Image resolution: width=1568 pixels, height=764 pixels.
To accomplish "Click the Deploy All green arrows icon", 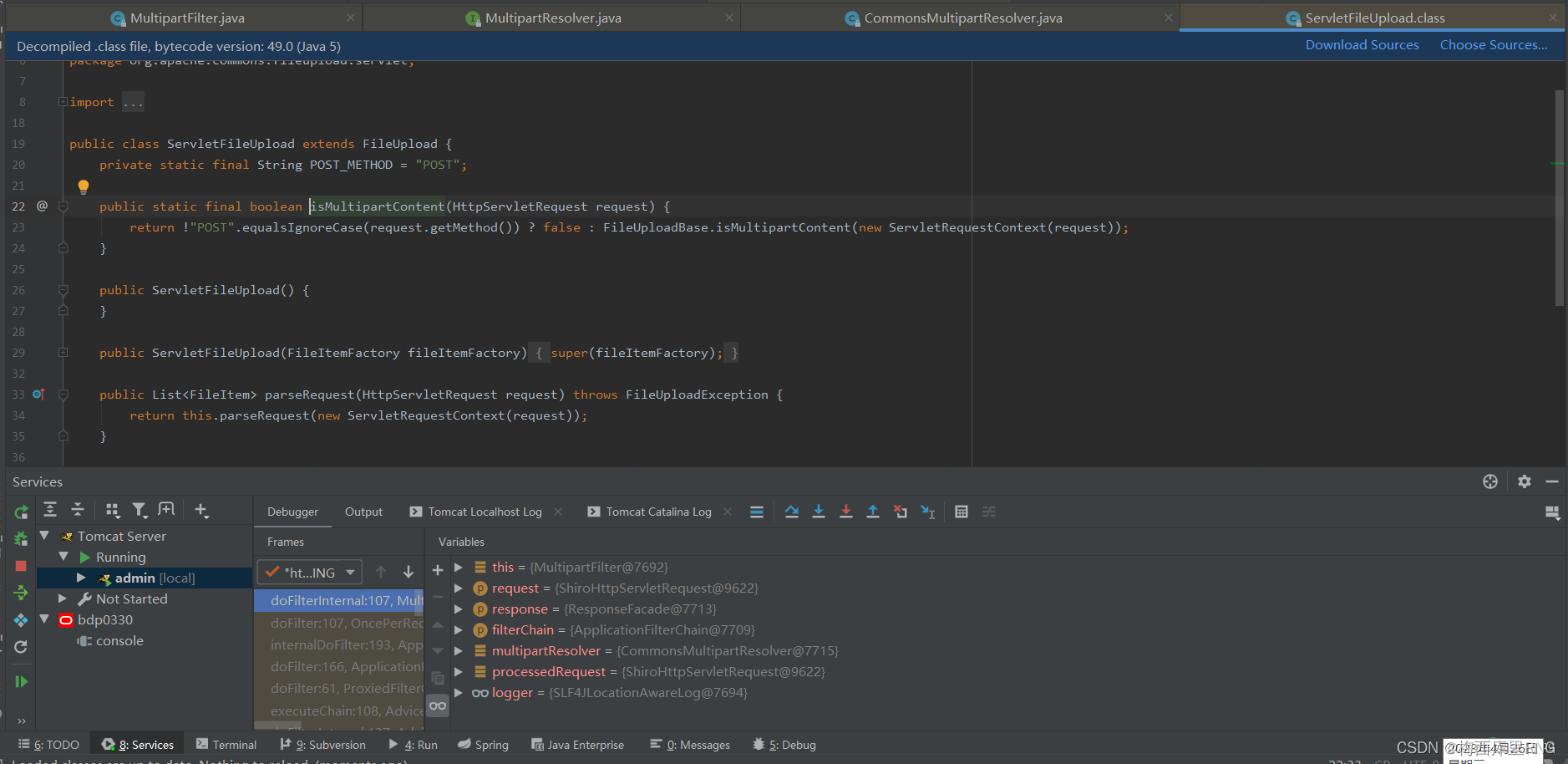I will (x=22, y=593).
